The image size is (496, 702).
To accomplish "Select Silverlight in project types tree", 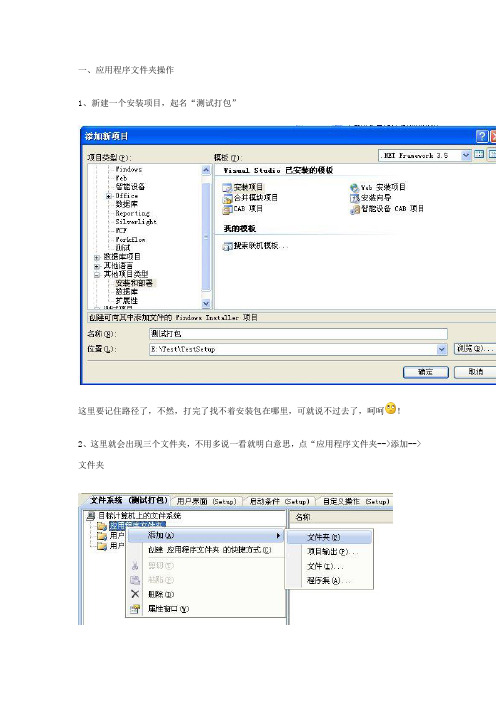I will [x=136, y=222].
